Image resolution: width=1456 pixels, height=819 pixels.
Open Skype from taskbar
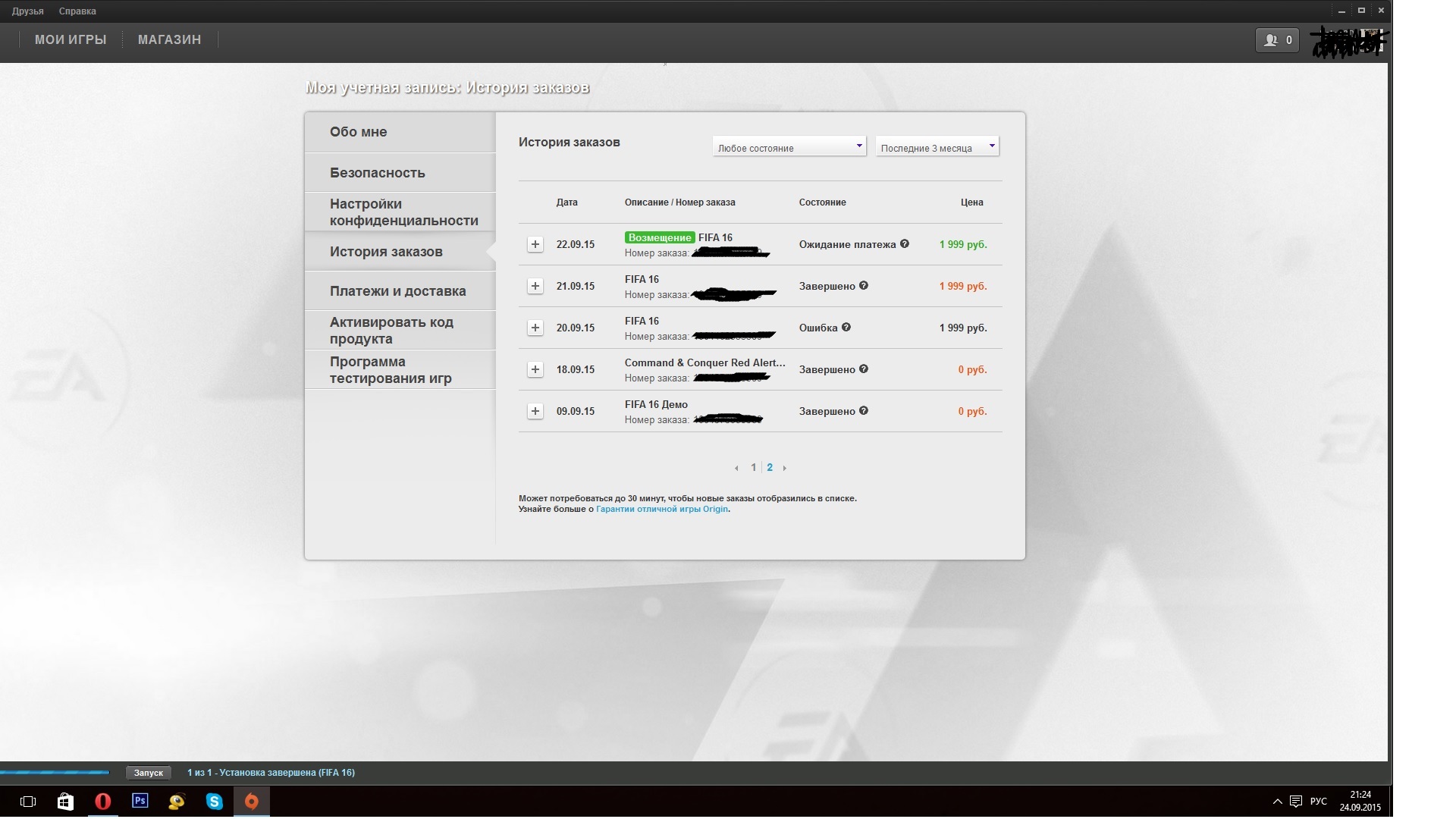pyautogui.click(x=214, y=802)
